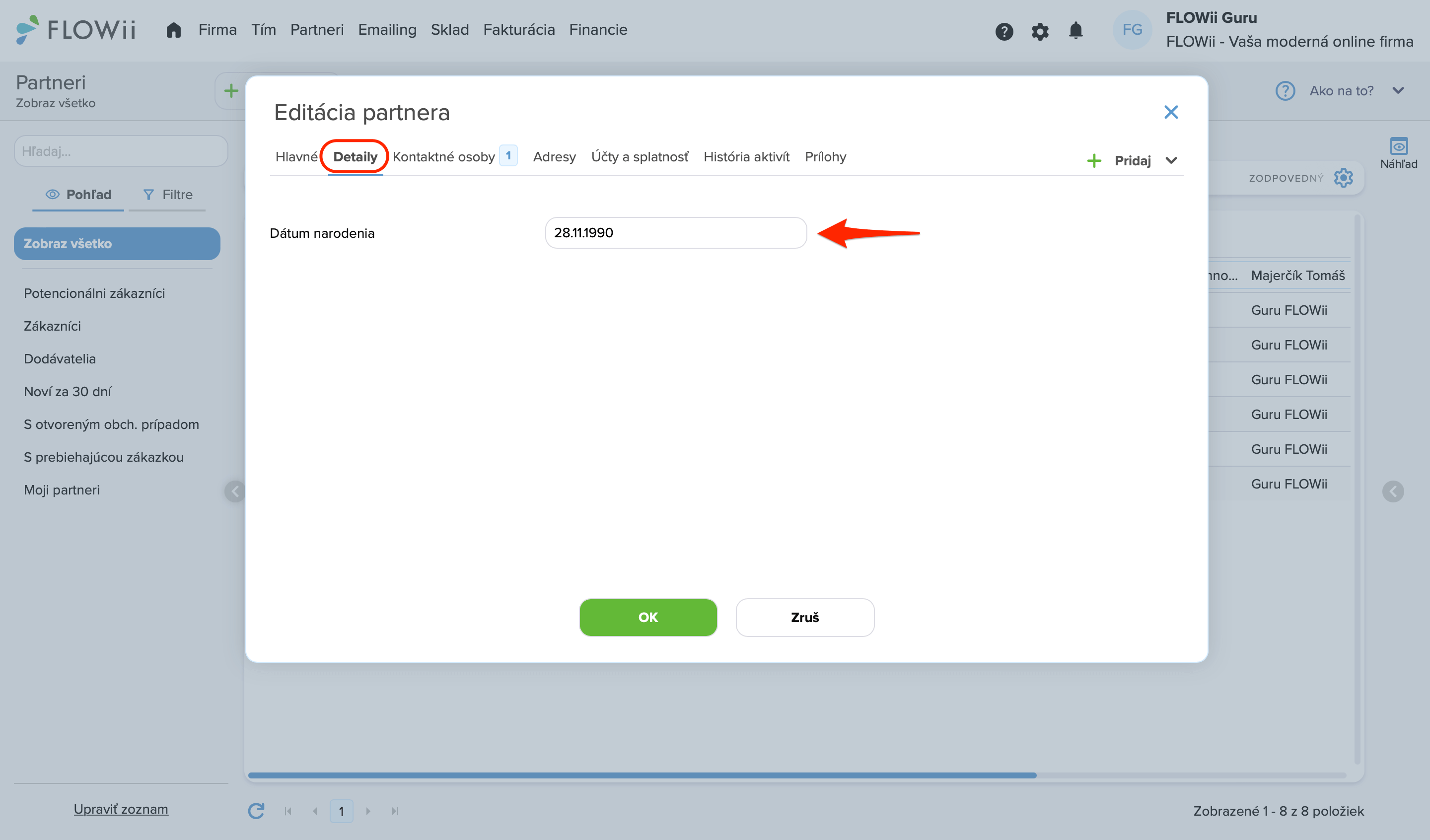The height and width of the screenshot is (840, 1430).
Task: Click the horizontal scrollbar of the list
Action: [x=642, y=775]
